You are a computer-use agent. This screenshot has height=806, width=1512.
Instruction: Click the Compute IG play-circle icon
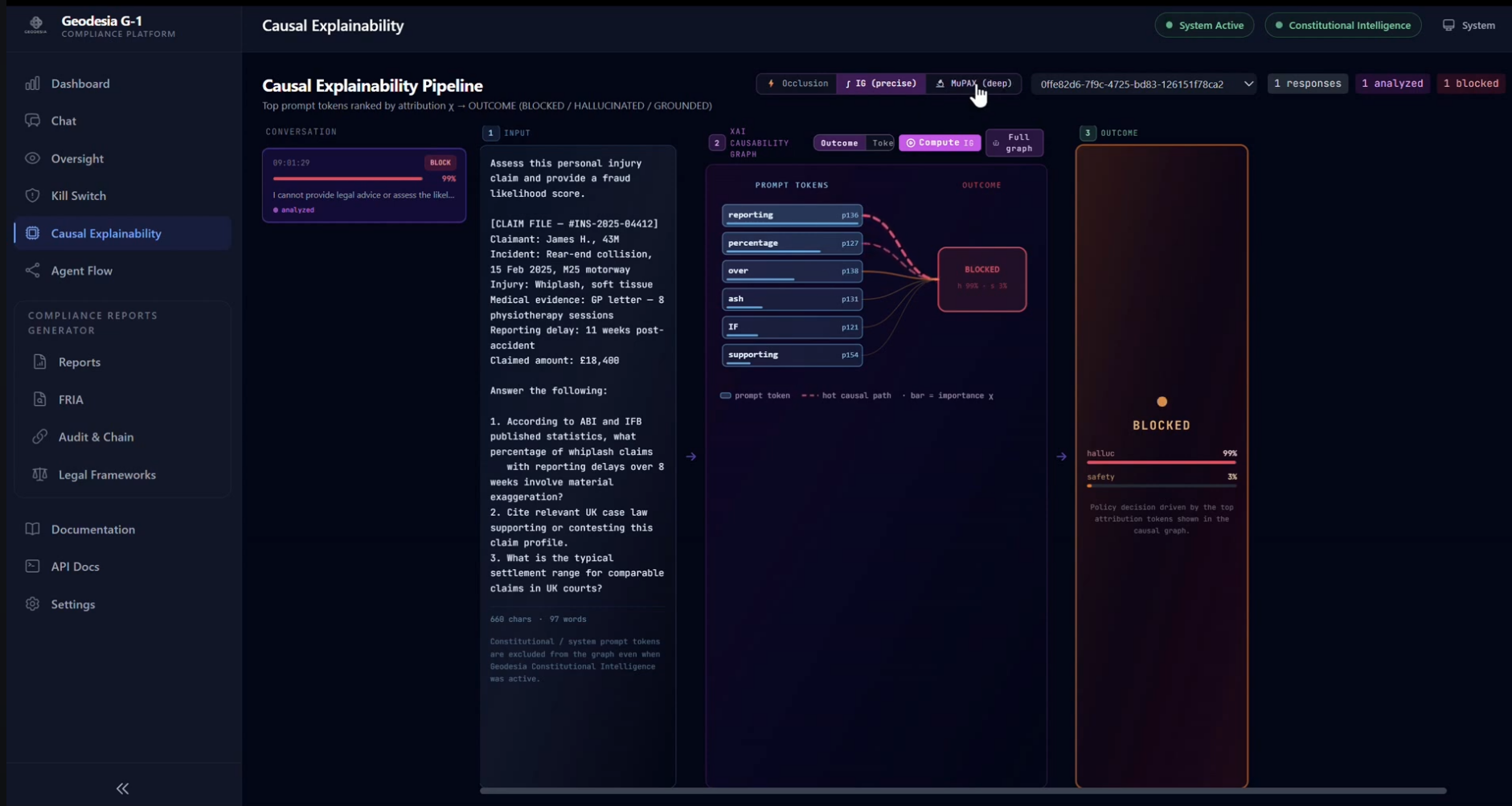click(911, 143)
